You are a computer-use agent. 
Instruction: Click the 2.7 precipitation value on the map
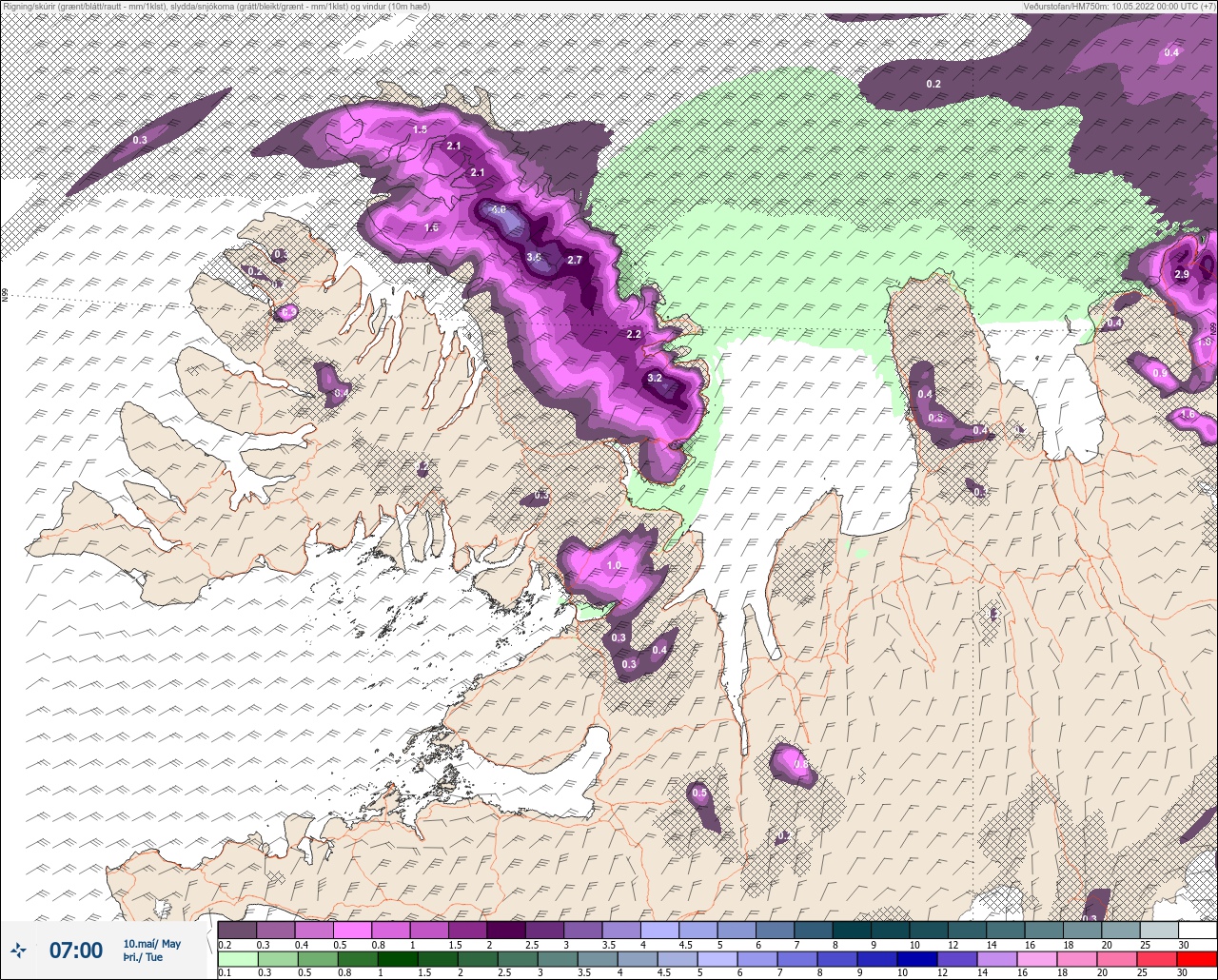575,260
